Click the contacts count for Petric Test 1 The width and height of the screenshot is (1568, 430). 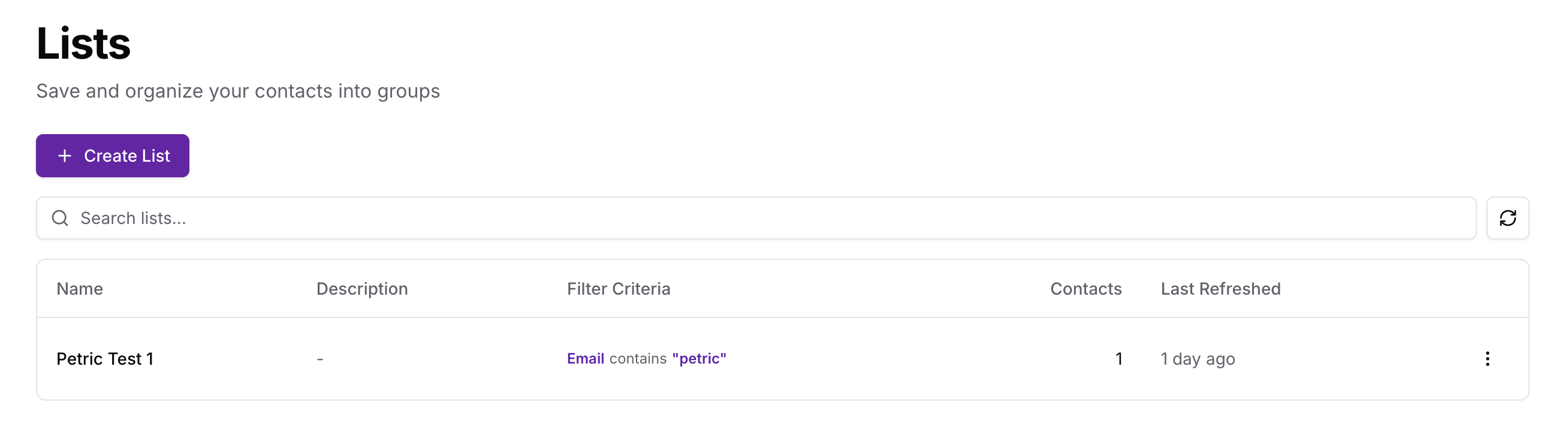click(1118, 359)
